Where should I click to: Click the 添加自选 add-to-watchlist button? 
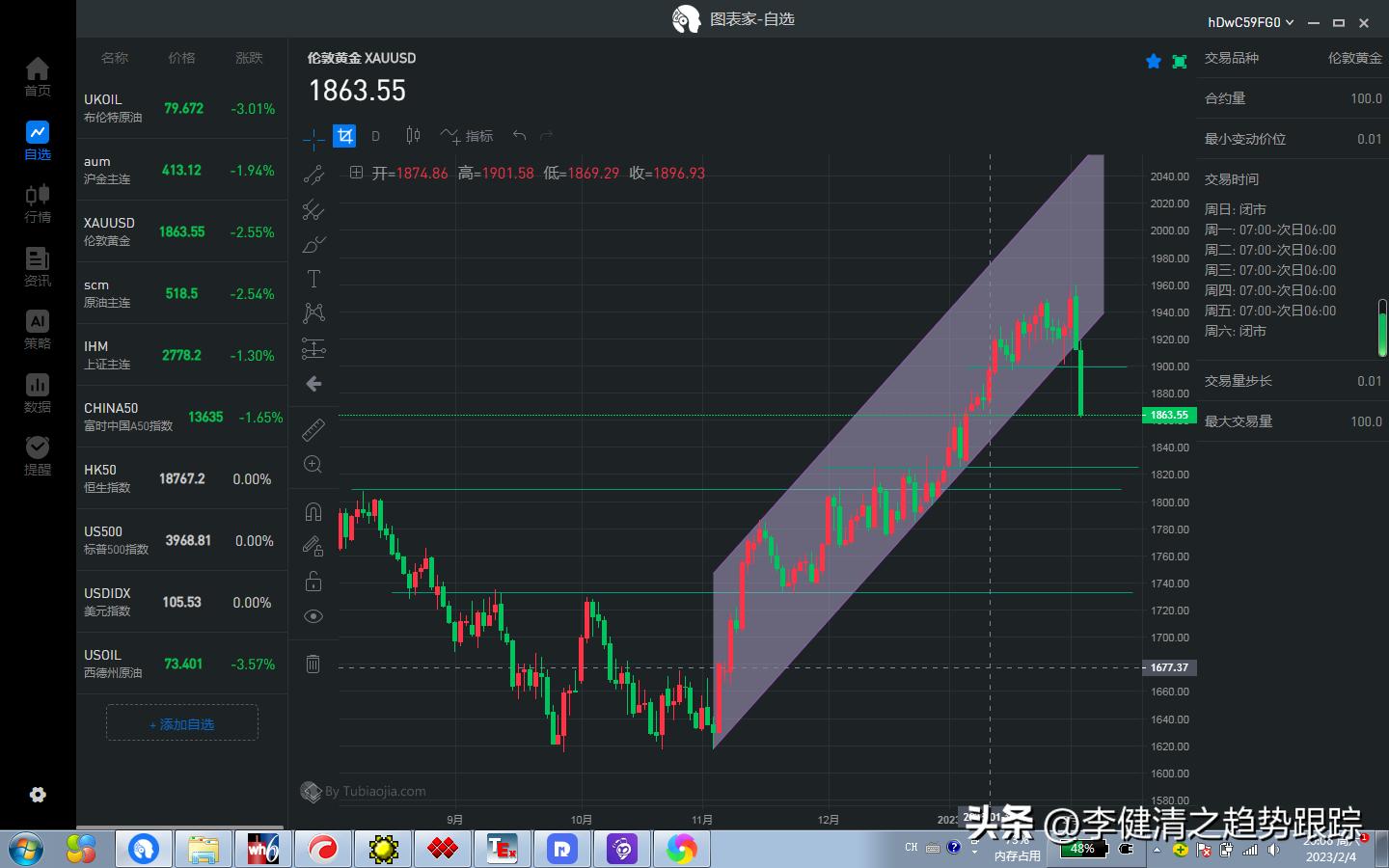(x=182, y=723)
